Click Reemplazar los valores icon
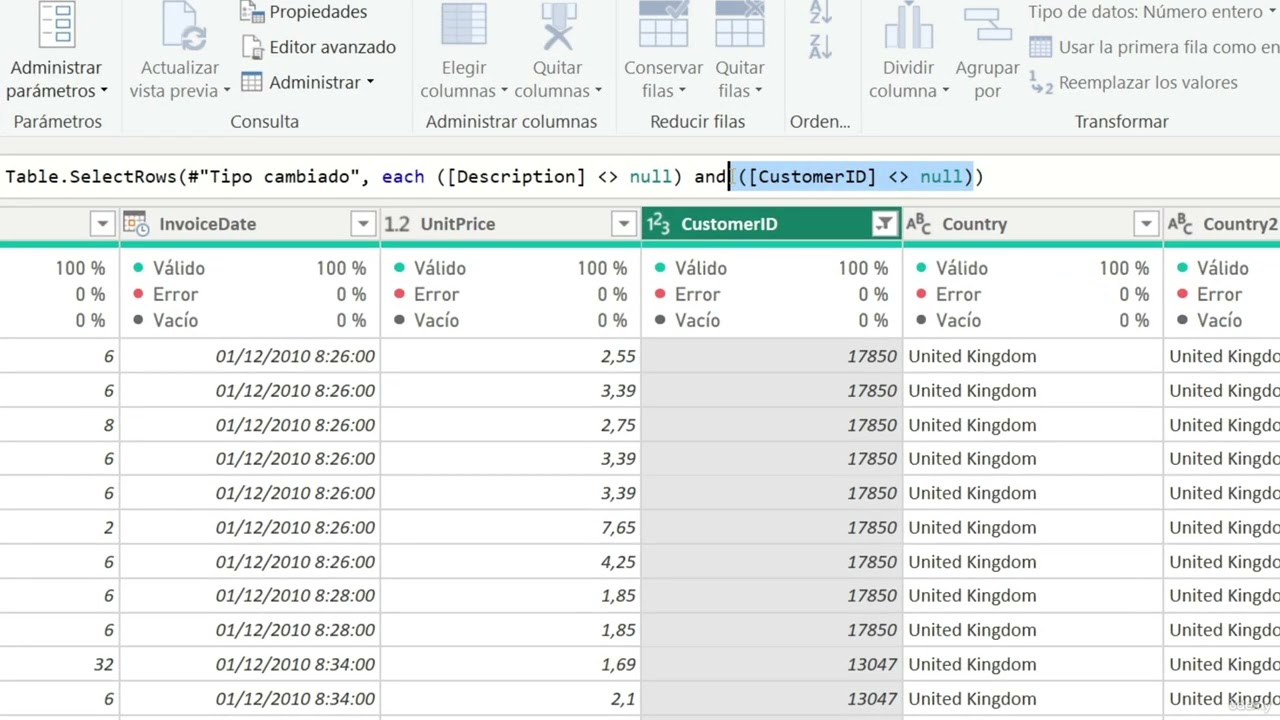Viewport: 1280px width, 720px height. point(1041,83)
